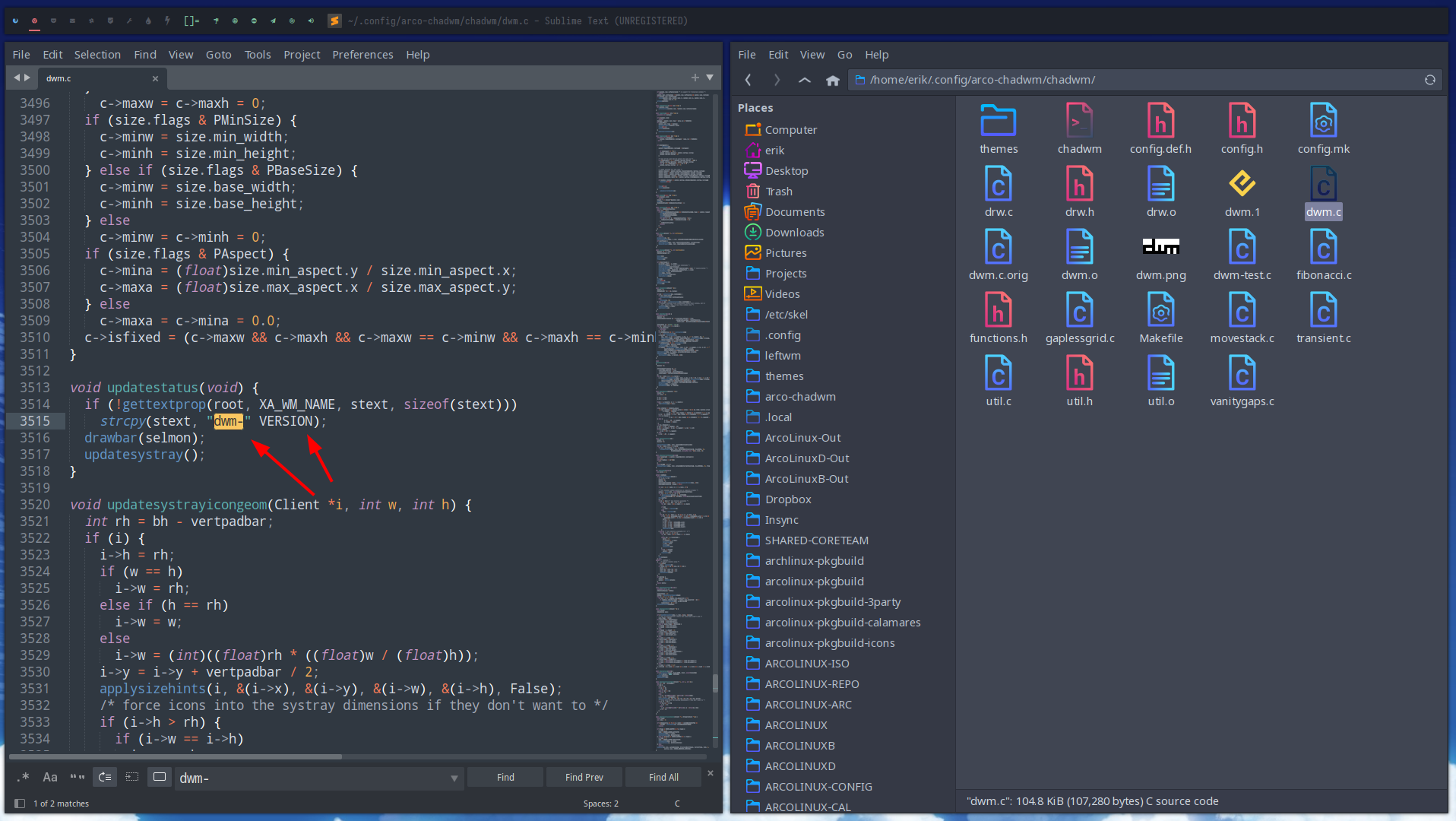Click the Find All button

coord(662,777)
